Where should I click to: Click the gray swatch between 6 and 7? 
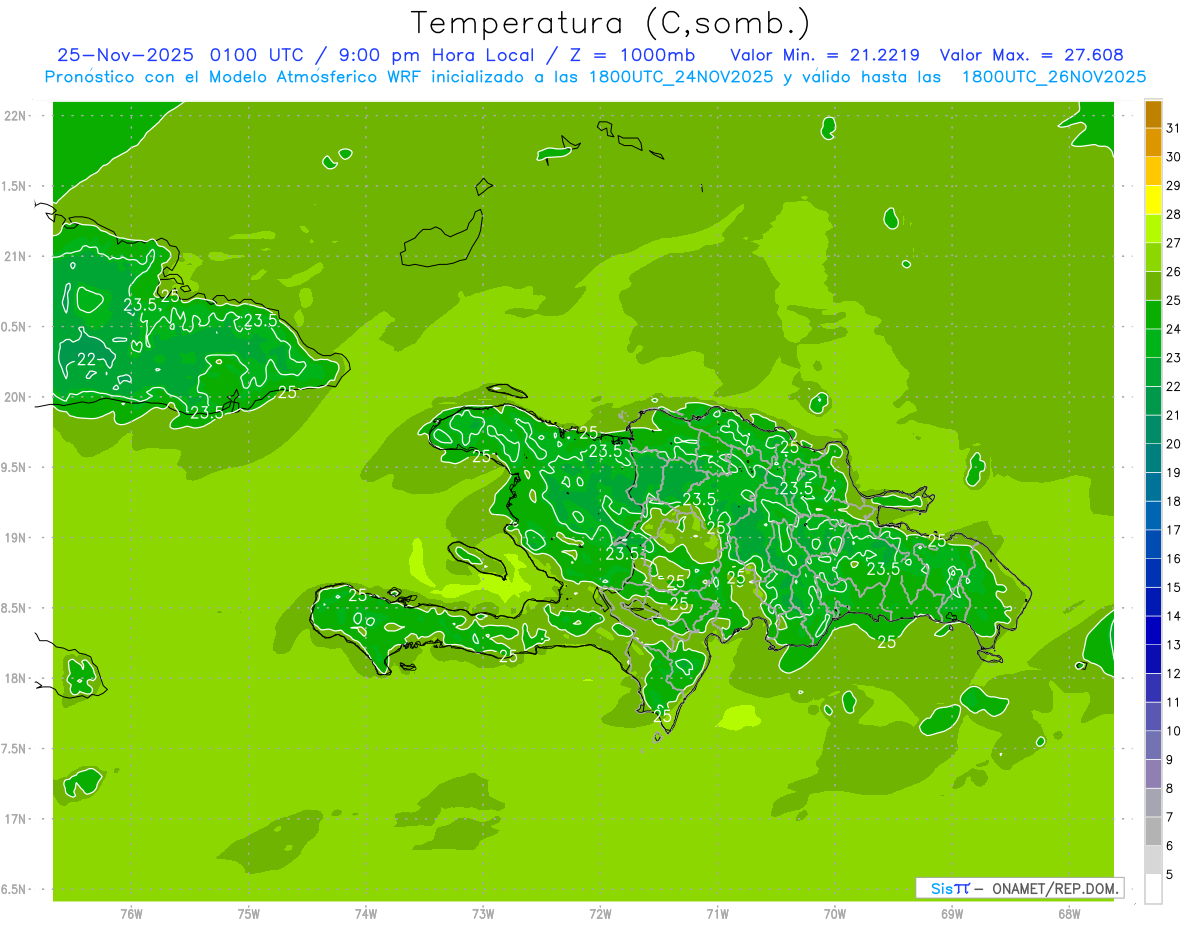pos(1153,832)
